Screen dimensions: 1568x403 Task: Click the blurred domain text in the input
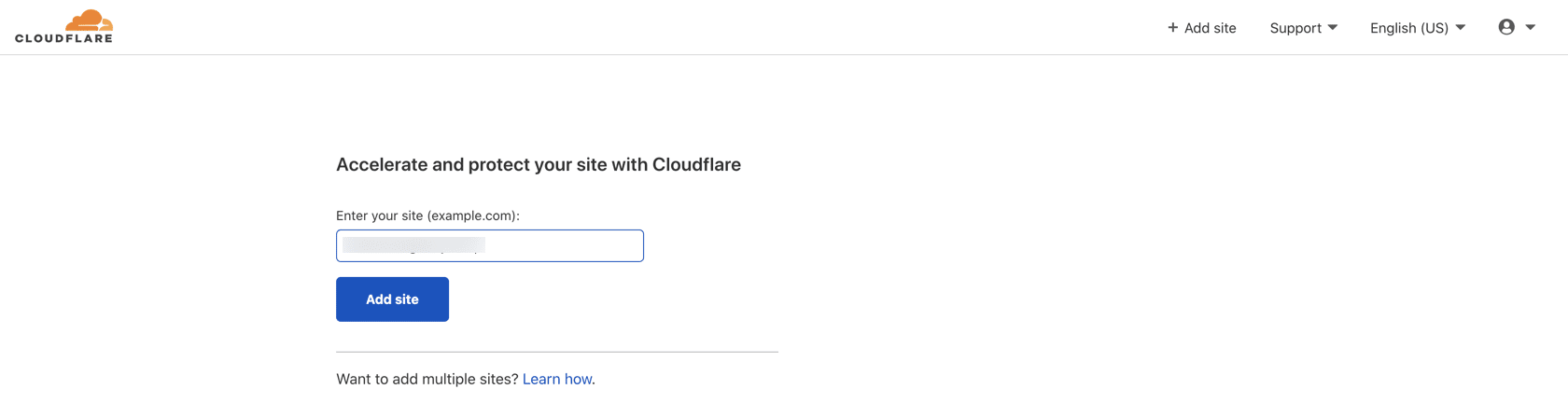[x=413, y=245]
